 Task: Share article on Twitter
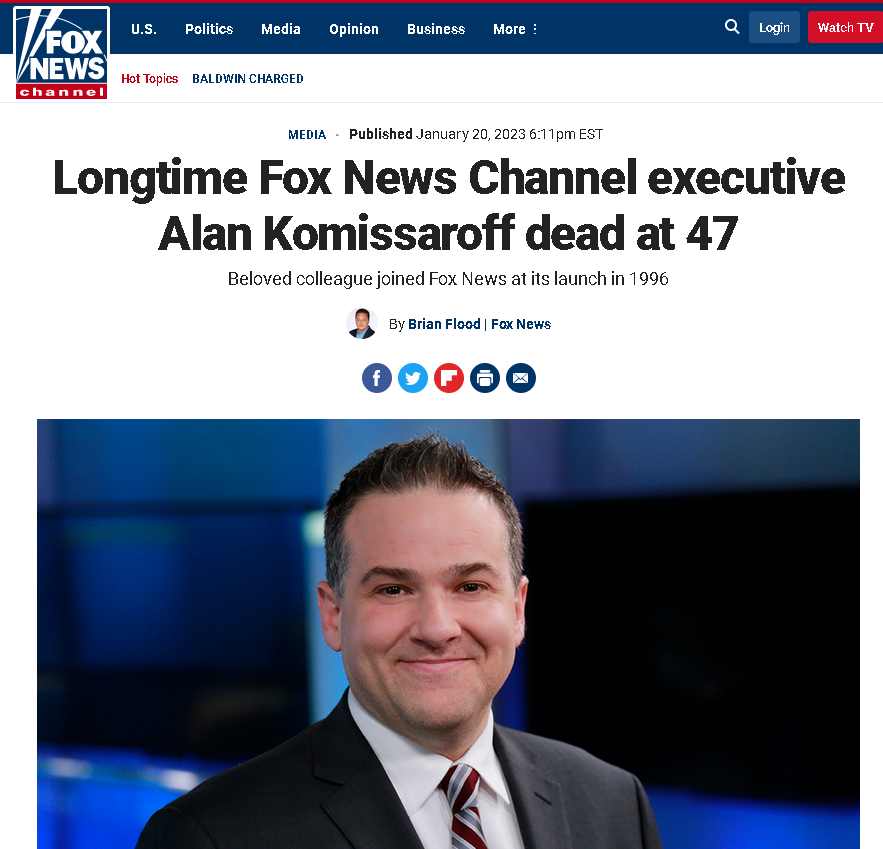coord(413,378)
